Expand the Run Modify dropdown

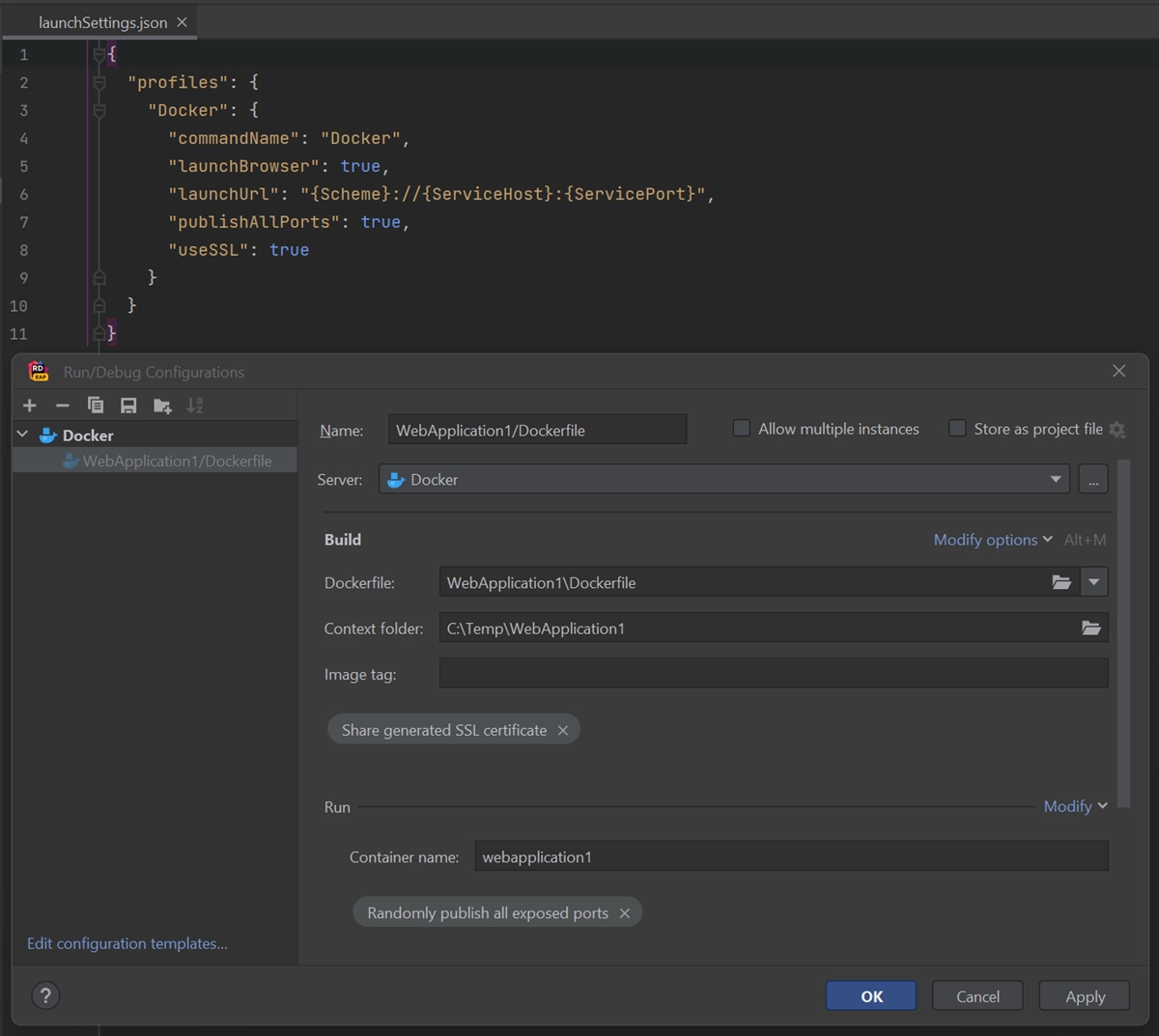(x=1076, y=806)
